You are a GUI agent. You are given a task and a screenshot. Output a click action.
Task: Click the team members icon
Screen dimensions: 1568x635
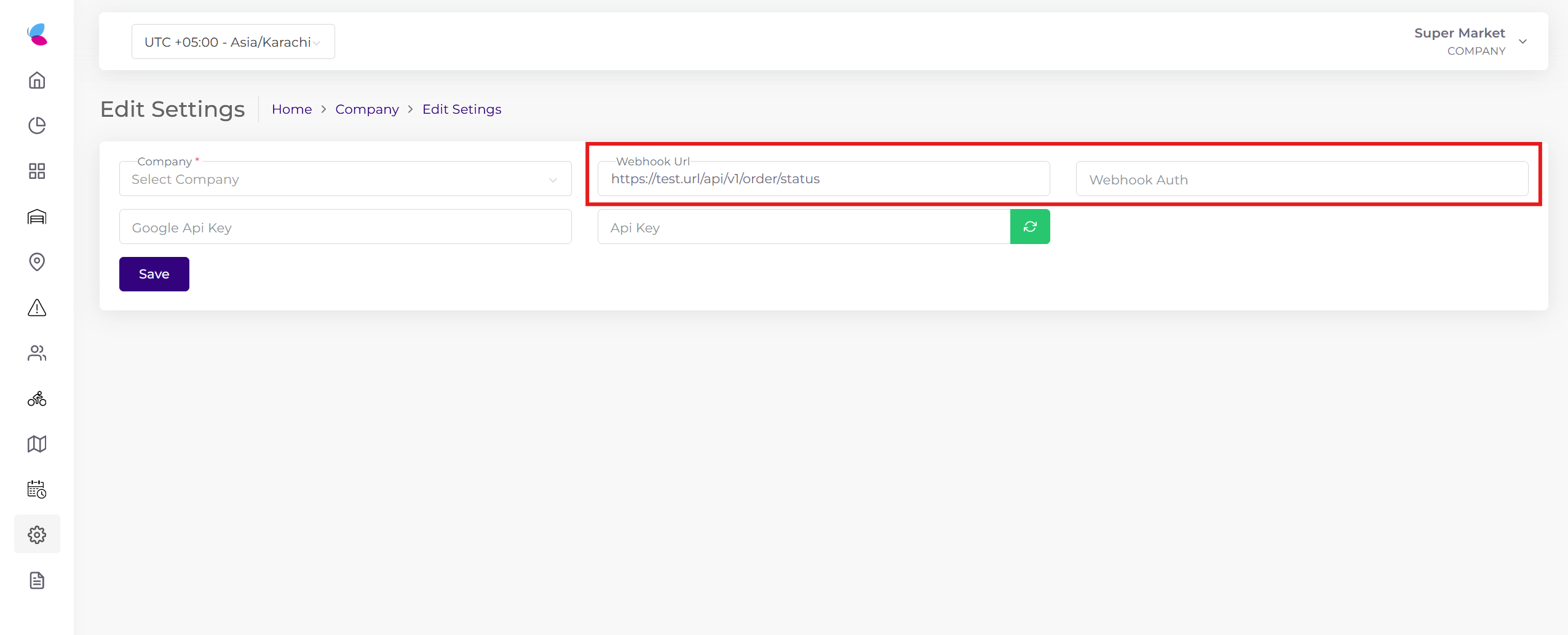[x=37, y=353]
